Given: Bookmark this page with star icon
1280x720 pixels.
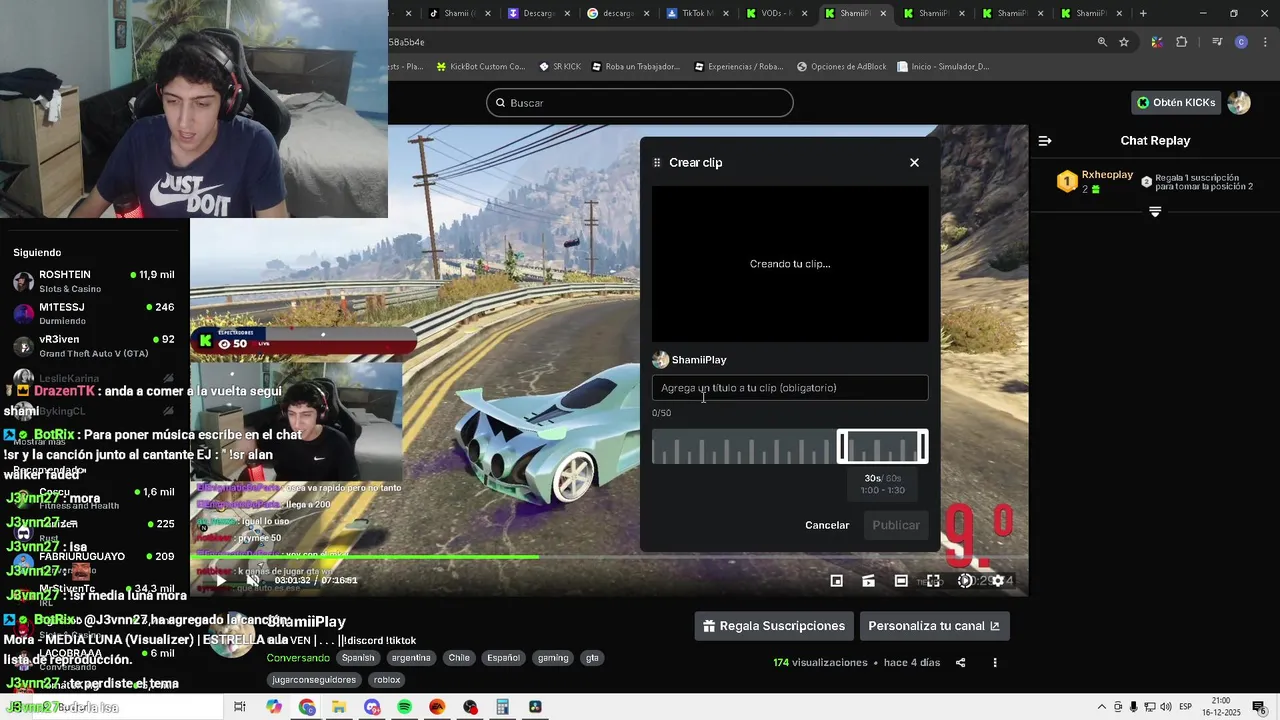Looking at the screenshot, I should (x=1124, y=42).
